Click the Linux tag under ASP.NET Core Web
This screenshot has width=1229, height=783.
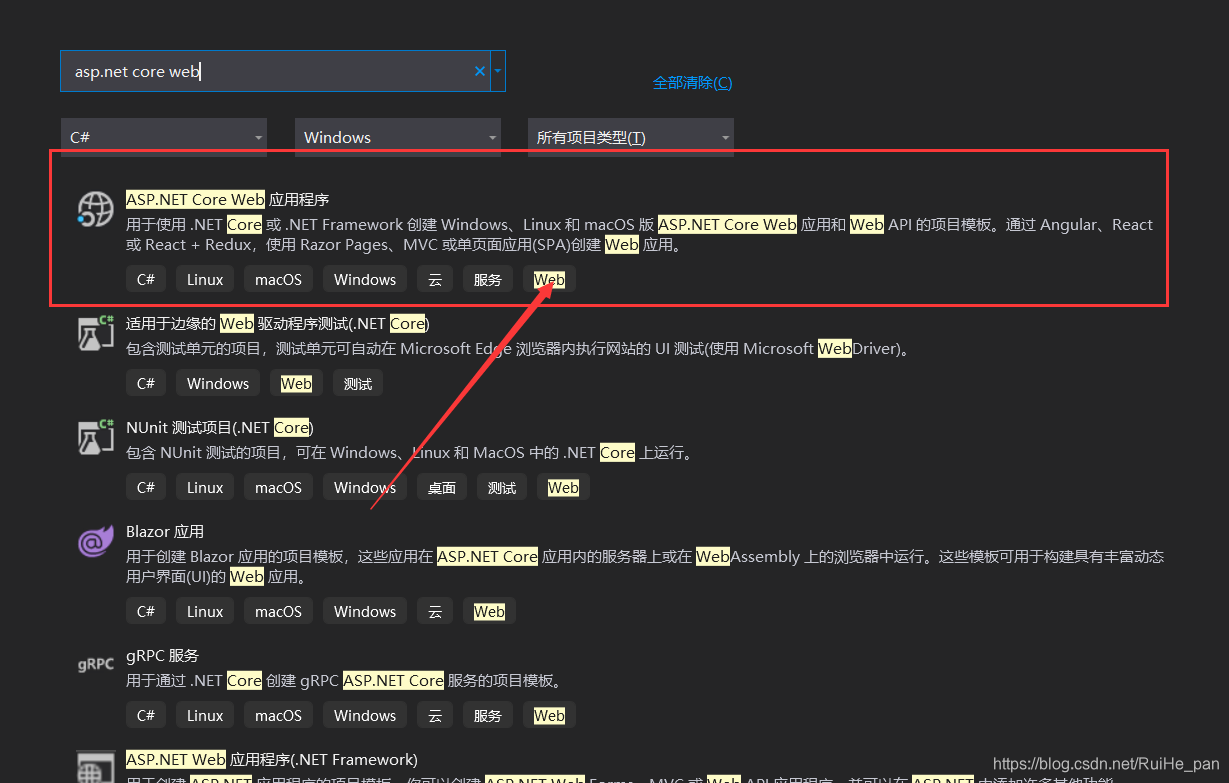pos(205,279)
